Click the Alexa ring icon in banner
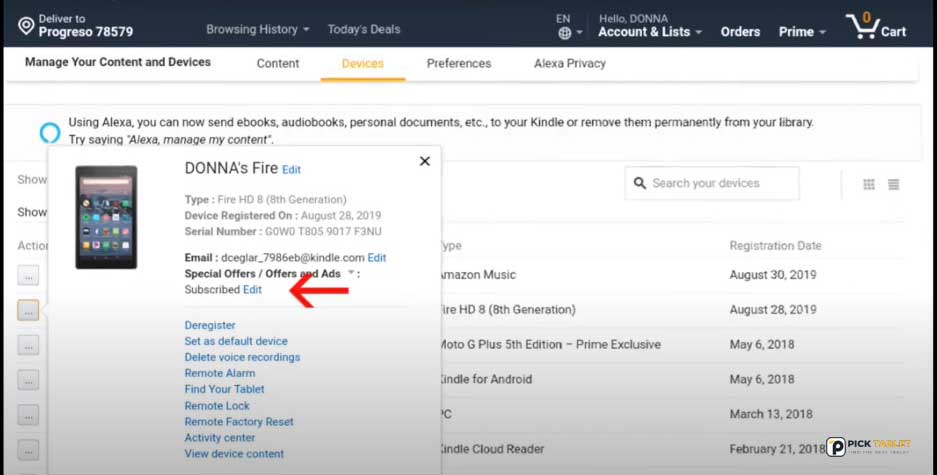 [x=50, y=132]
